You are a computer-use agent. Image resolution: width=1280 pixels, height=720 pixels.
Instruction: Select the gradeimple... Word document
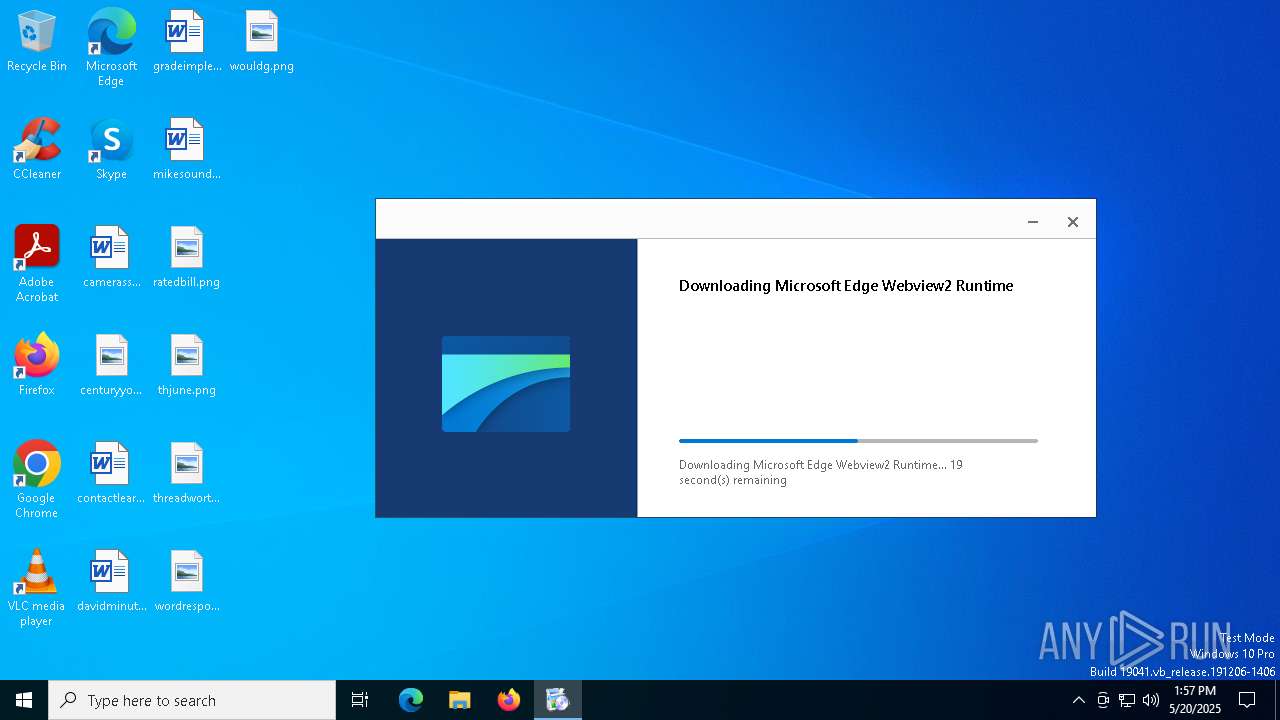click(x=187, y=42)
